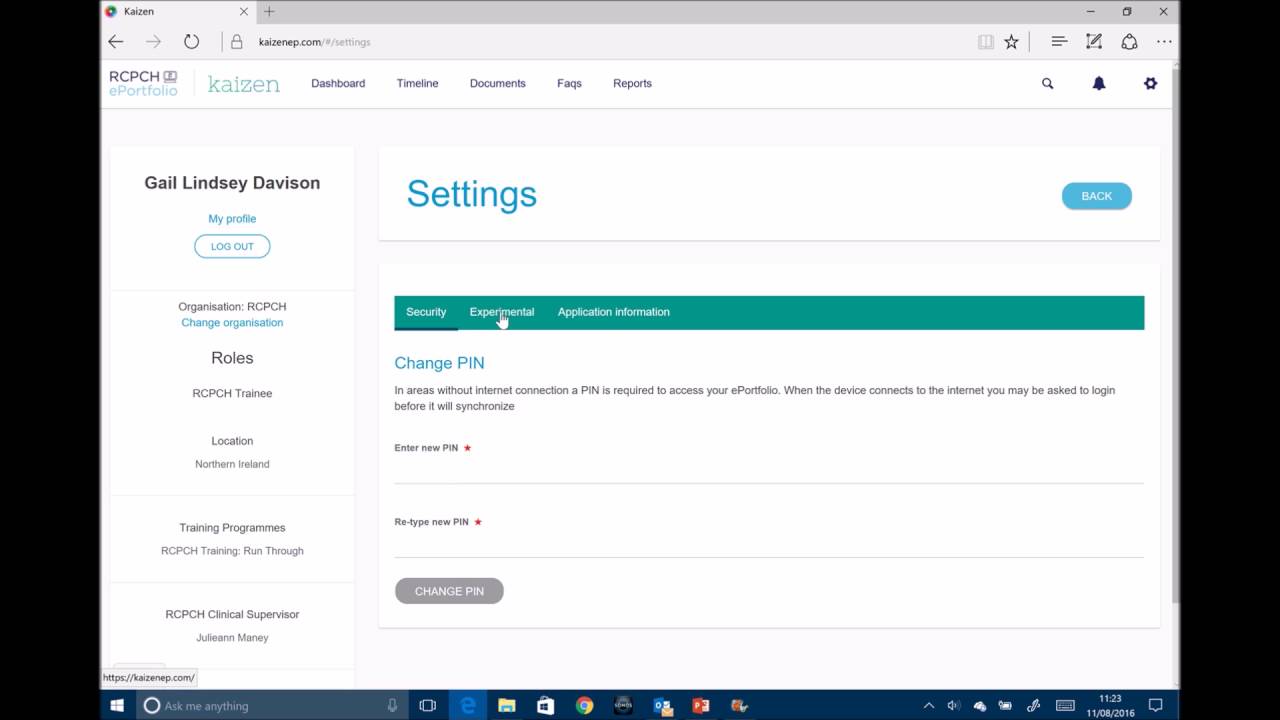Open a new browser tab
Viewport: 1280px width, 720px height.
click(x=269, y=12)
